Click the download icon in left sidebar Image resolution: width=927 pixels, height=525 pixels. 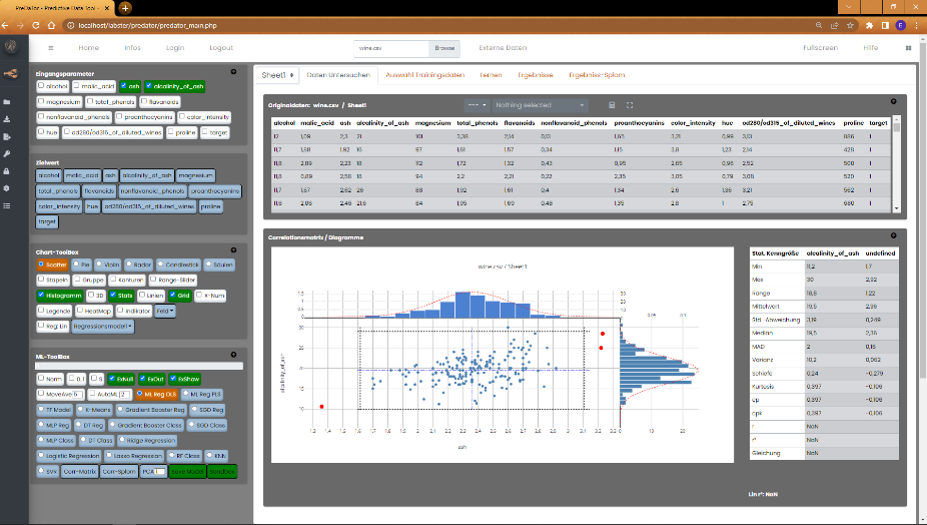pos(9,119)
